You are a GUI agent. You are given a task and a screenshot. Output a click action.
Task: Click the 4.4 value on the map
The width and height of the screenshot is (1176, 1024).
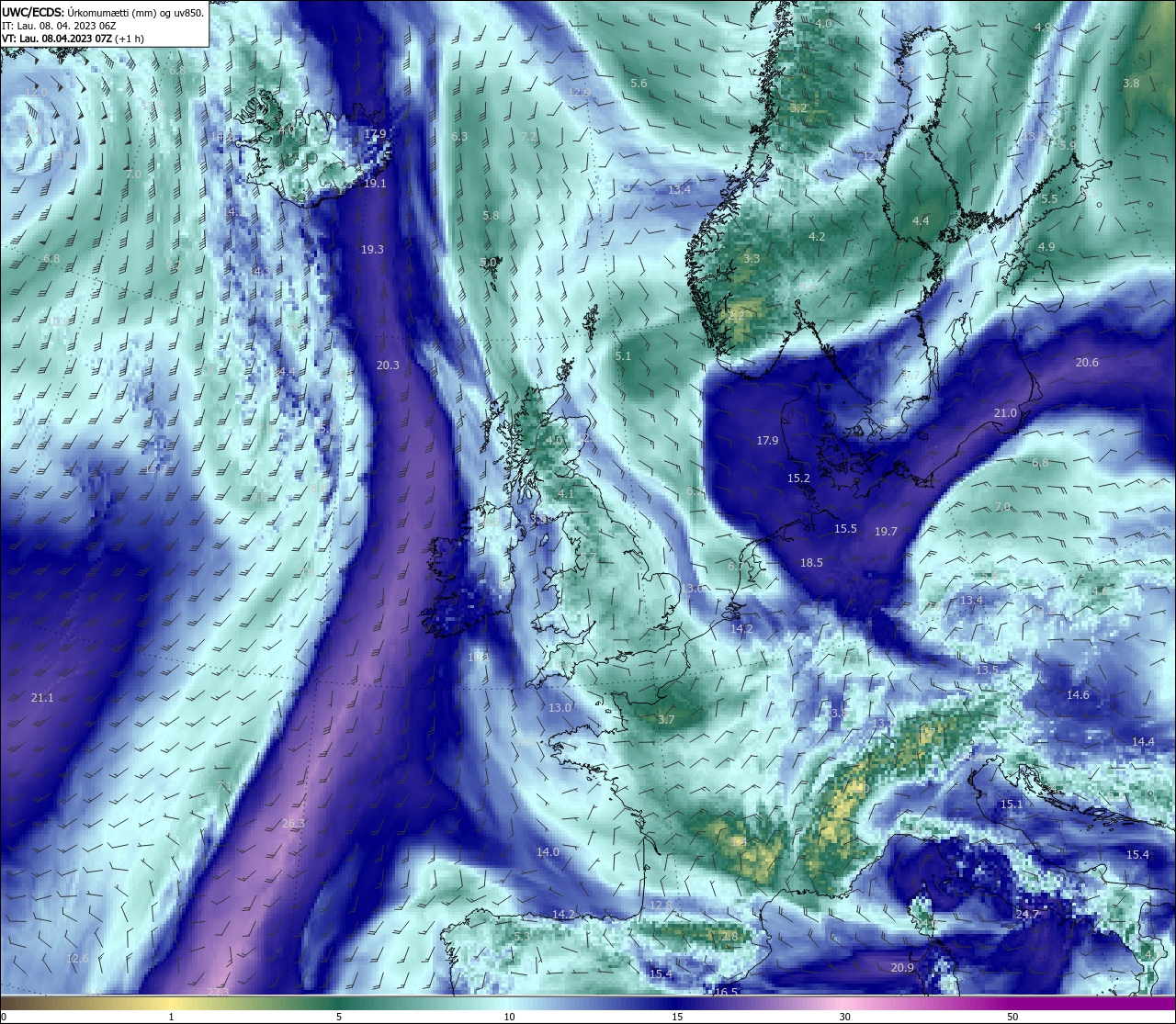click(x=921, y=221)
